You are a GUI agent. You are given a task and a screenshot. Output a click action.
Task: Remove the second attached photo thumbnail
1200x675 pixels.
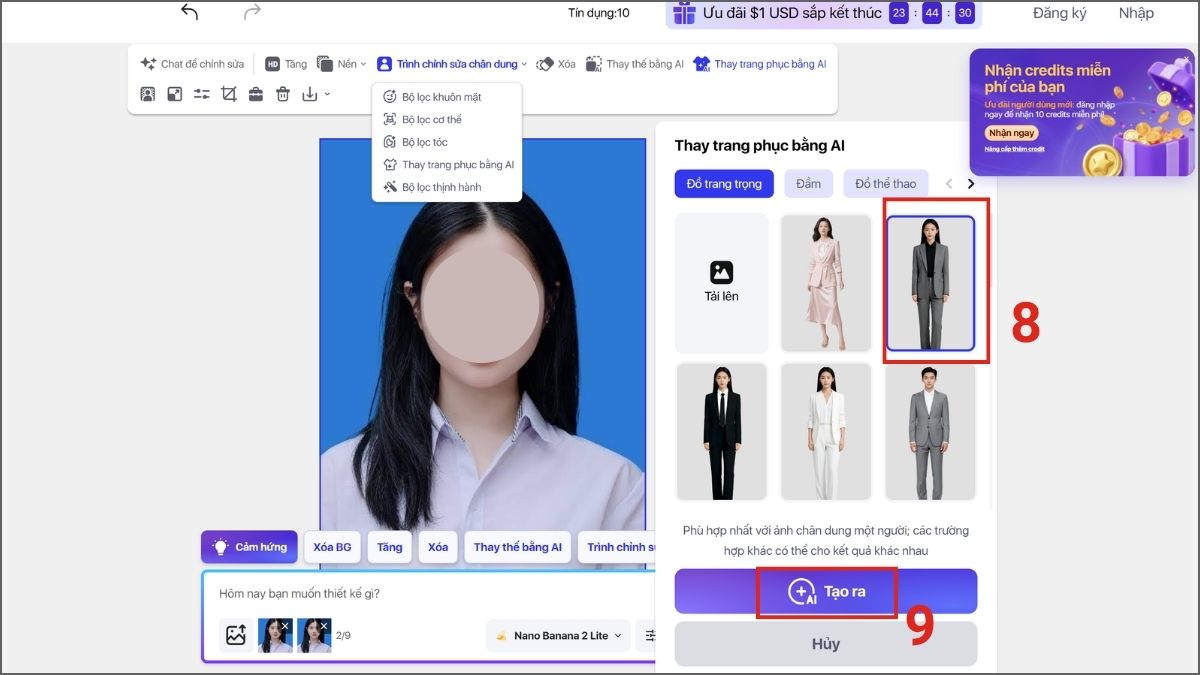(324, 625)
